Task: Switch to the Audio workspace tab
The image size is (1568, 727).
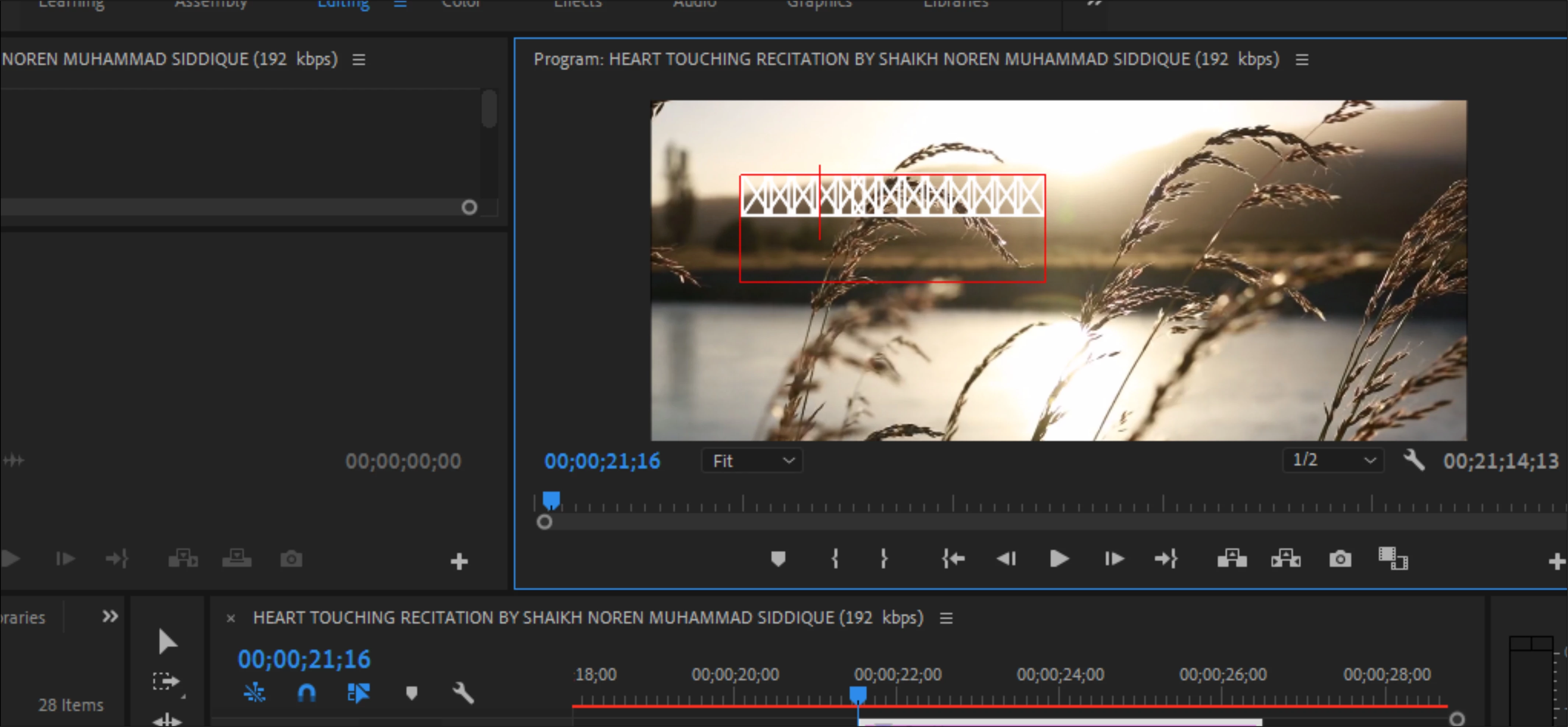Action: [695, 4]
